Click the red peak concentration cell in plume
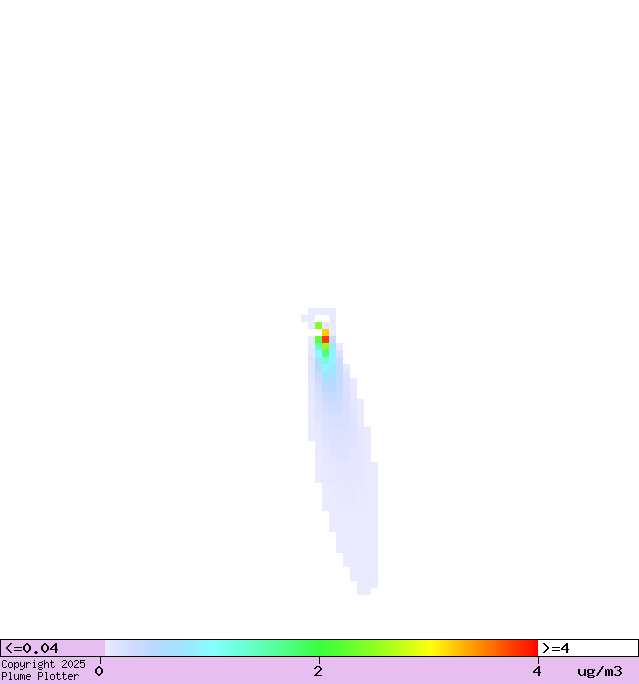This screenshot has height=684, width=639. click(x=325, y=339)
